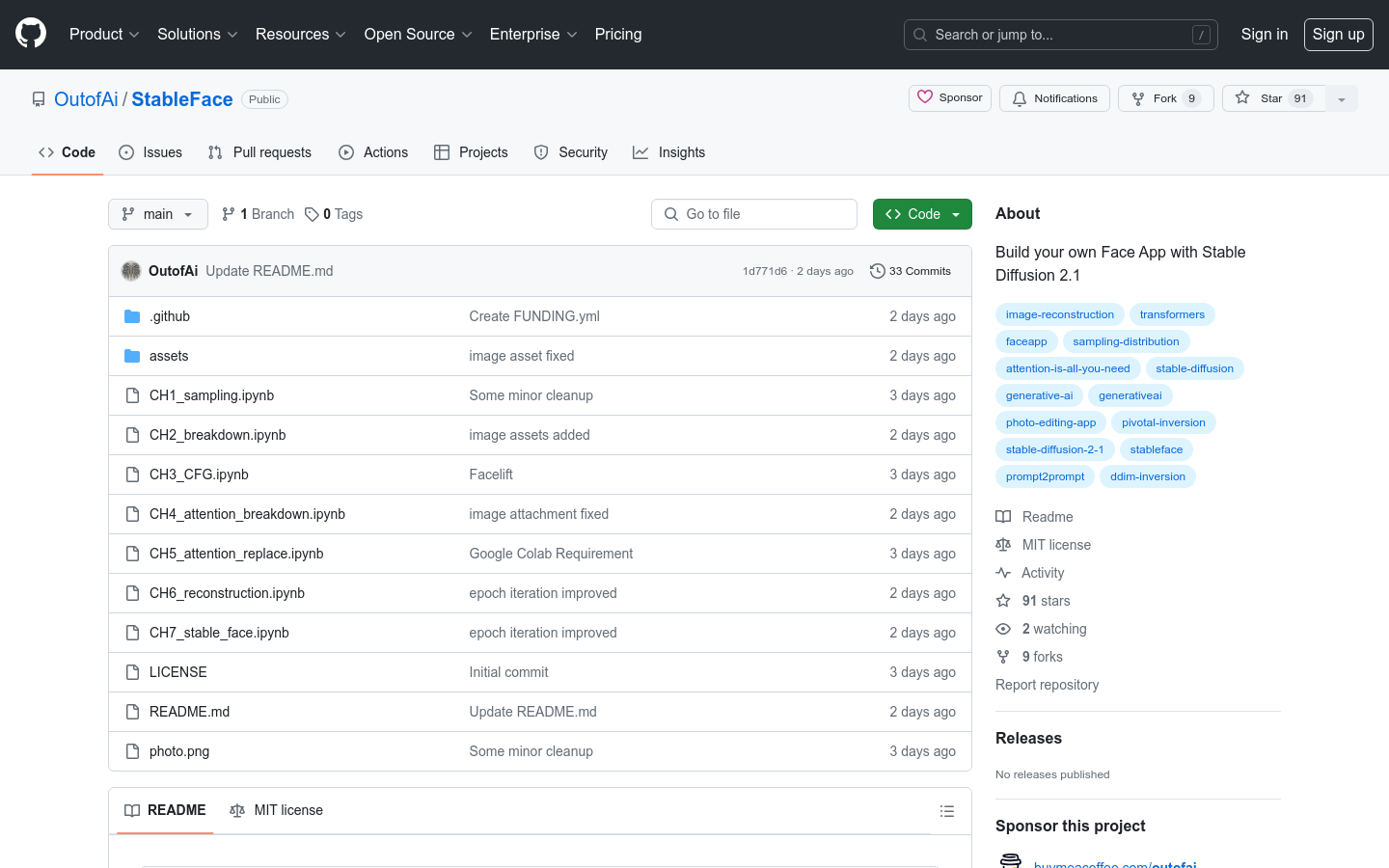Open the photo.png file

click(x=179, y=751)
